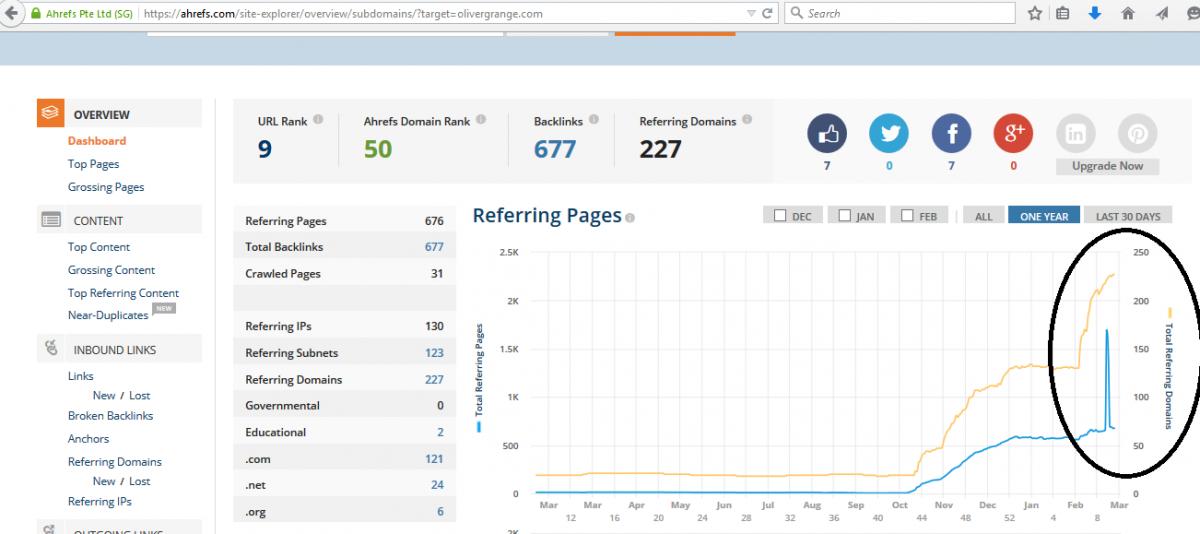
Task: Open Links under Inbound Links
Action: click(x=81, y=376)
